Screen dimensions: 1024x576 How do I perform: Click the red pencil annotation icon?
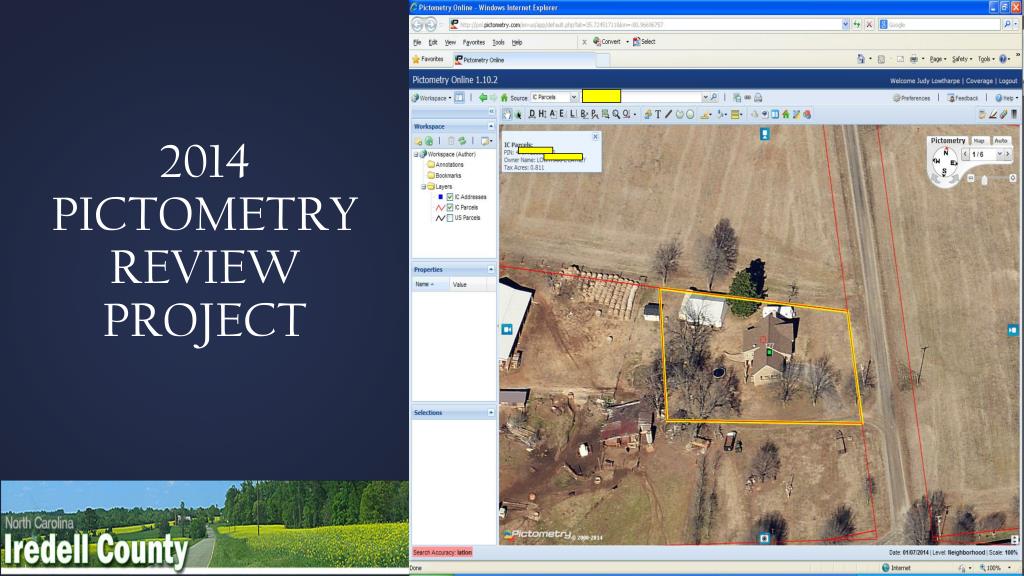click(993, 114)
